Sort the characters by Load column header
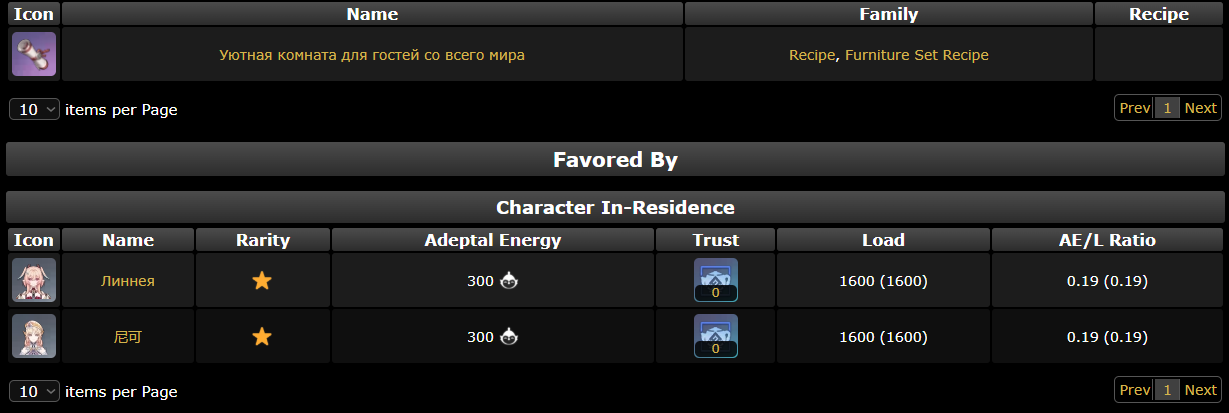This screenshot has width=1229, height=413. tap(883, 240)
